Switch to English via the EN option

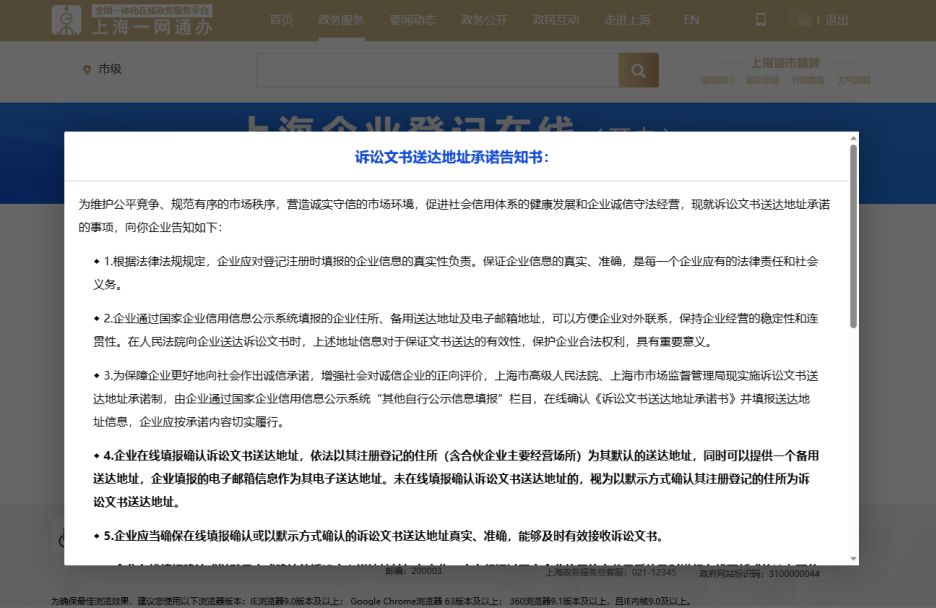[x=691, y=19]
